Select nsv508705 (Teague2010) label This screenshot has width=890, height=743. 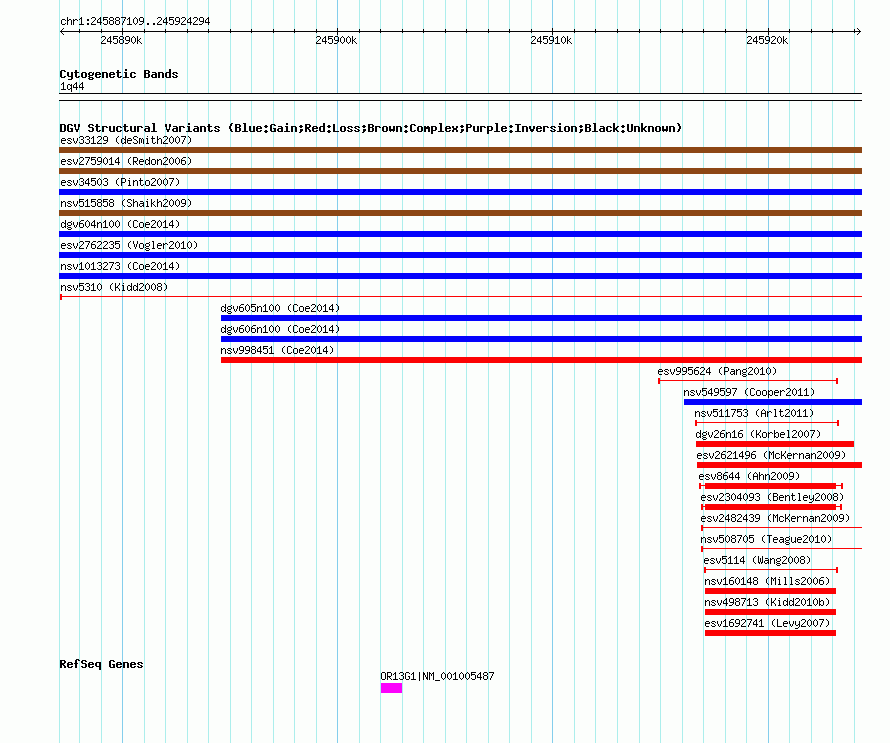pos(766,539)
